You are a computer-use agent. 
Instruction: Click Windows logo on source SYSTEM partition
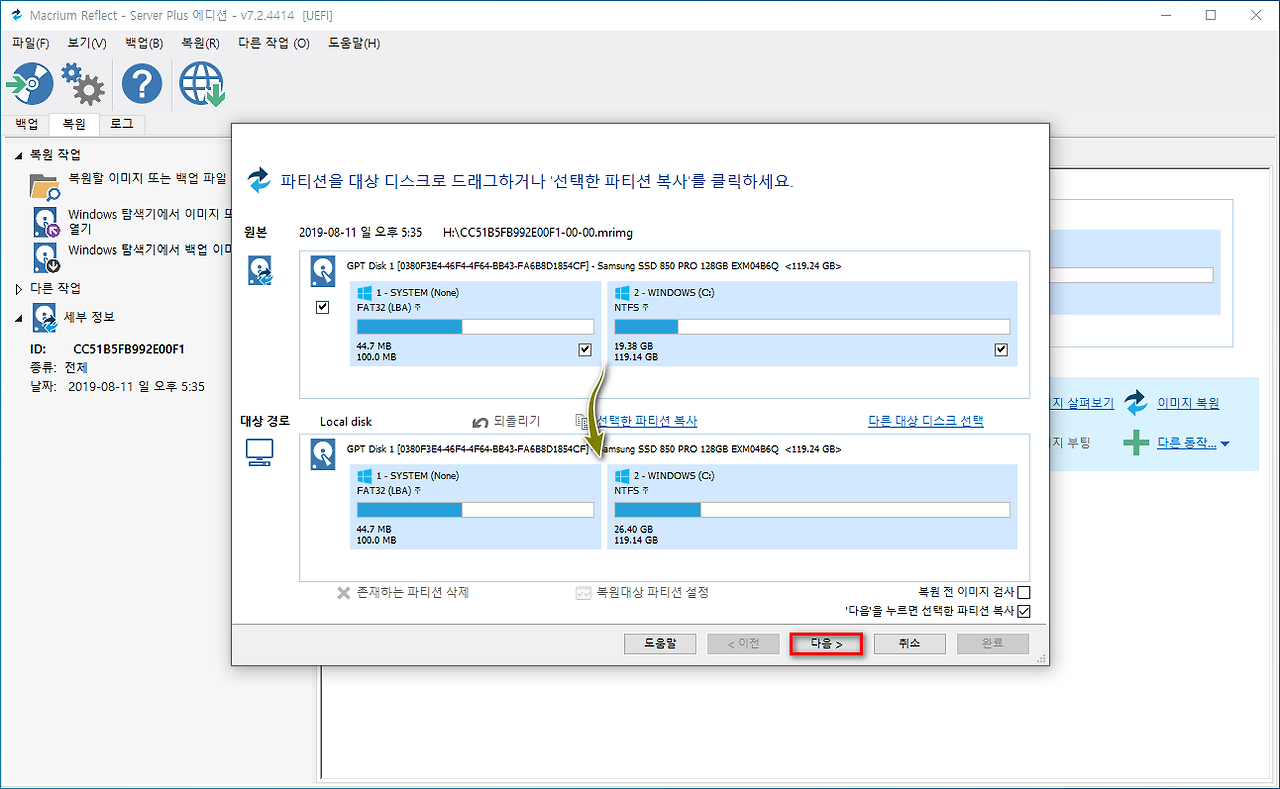point(364,293)
